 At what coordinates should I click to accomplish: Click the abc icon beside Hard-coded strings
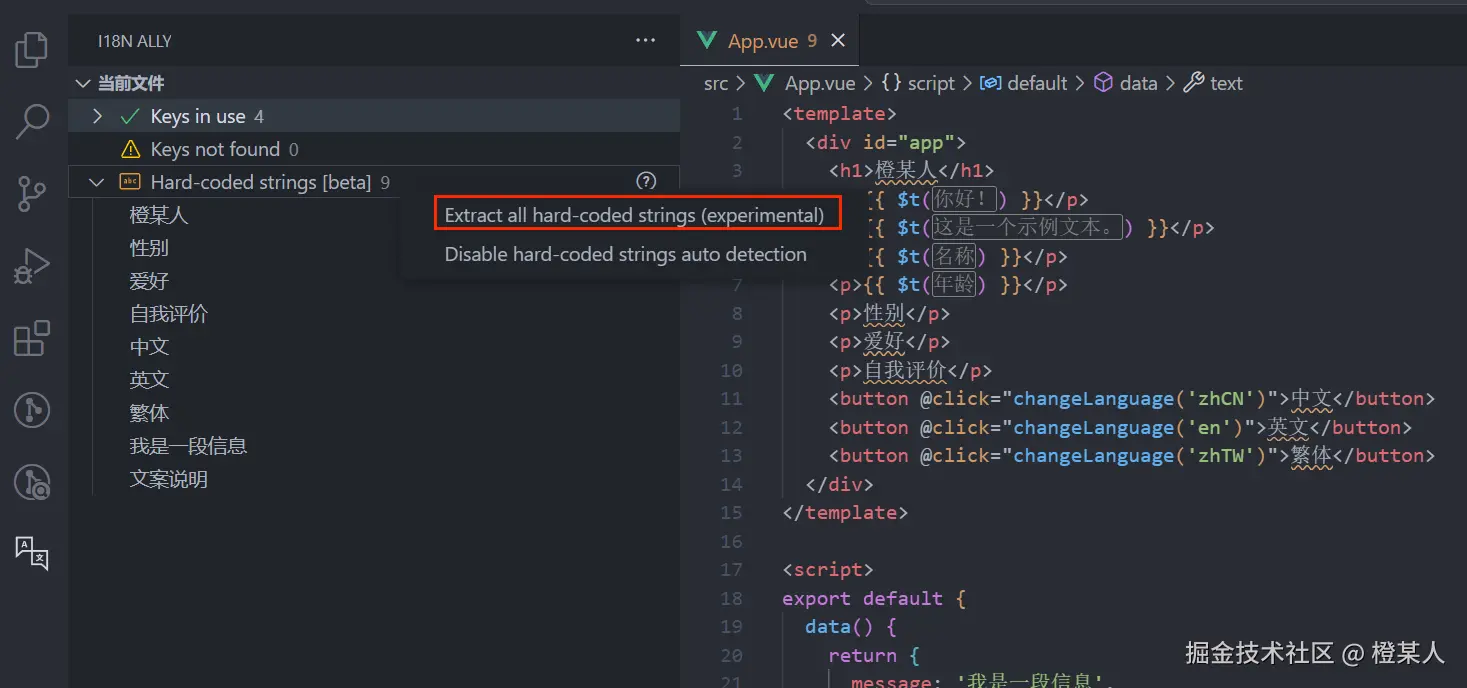(130, 182)
